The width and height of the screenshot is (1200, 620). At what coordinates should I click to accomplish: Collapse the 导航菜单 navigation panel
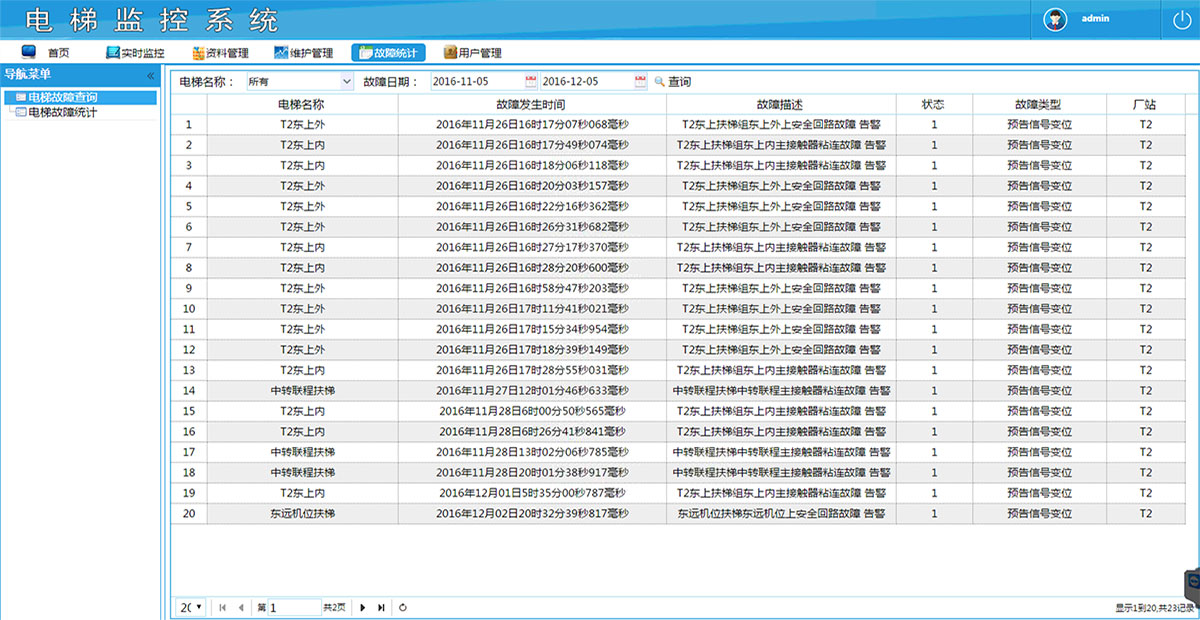(151, 75)
